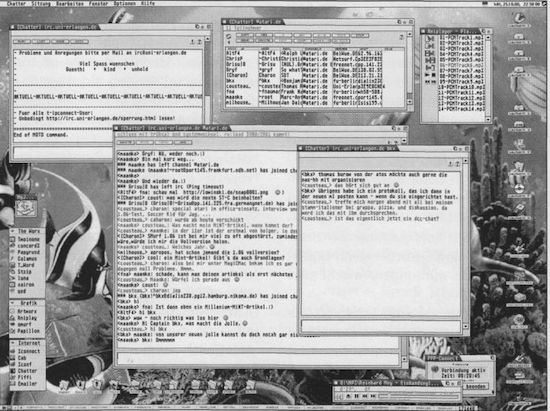Open Papillon in the Grafik launcher group
The height and width of the screenshot is (411, 550).
click(x=28, y=331)
